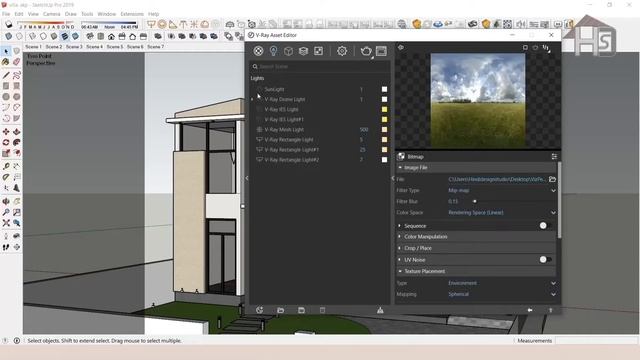Open the Extensions menu
The image size is (640, 360).
pyautogui.click(x=132, y=14)
